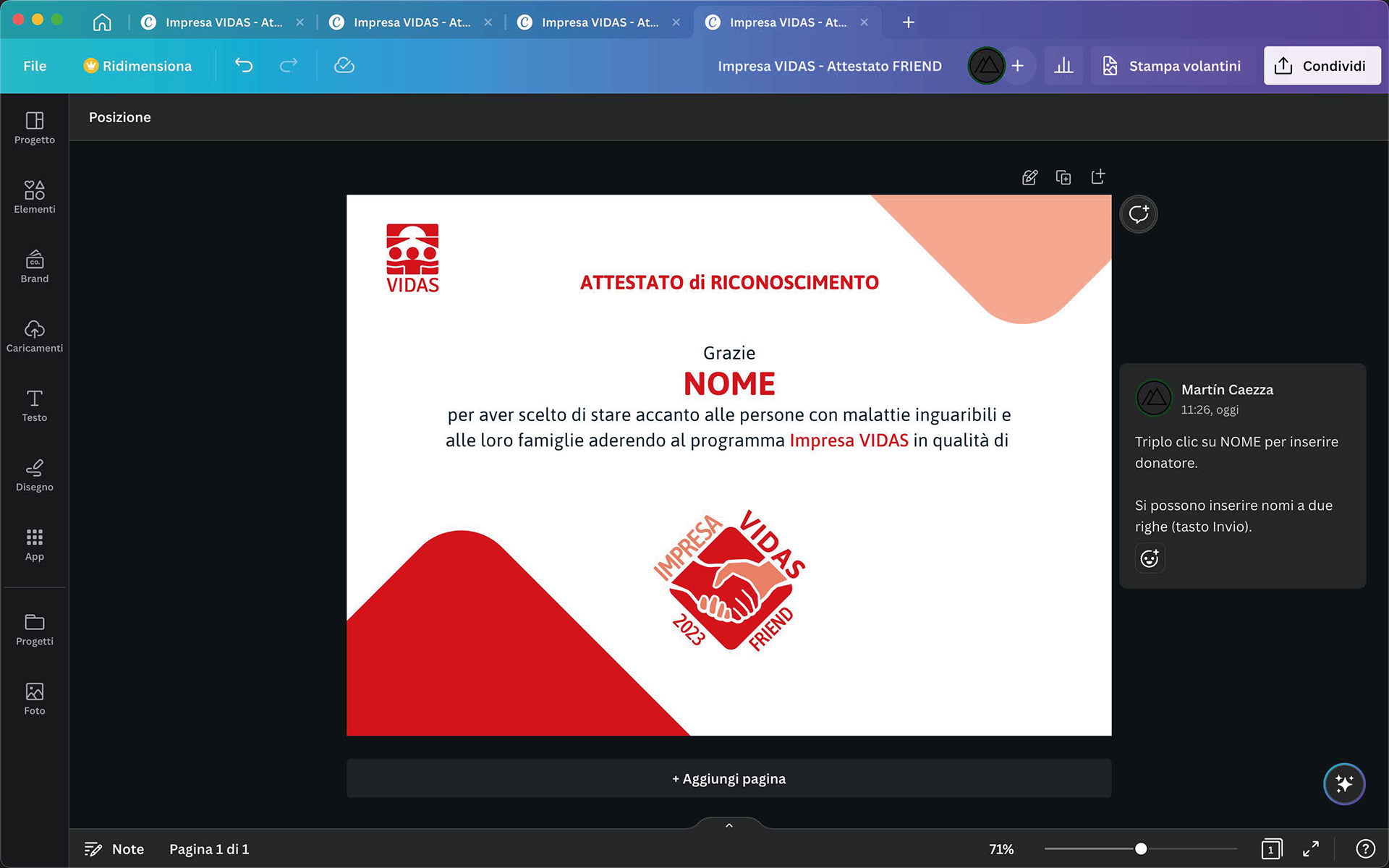
Task: Open the App panel
Action: click(x=34, y=545)
